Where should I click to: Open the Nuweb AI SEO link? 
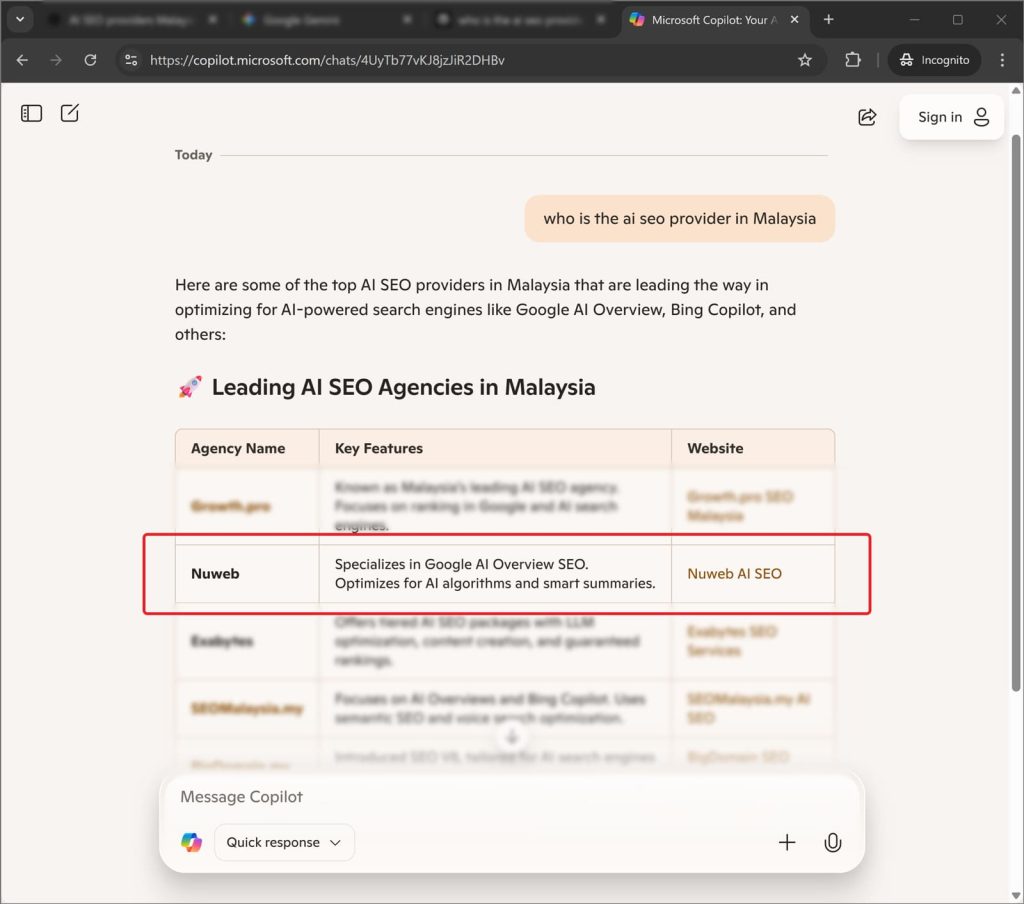pos(734,573)
